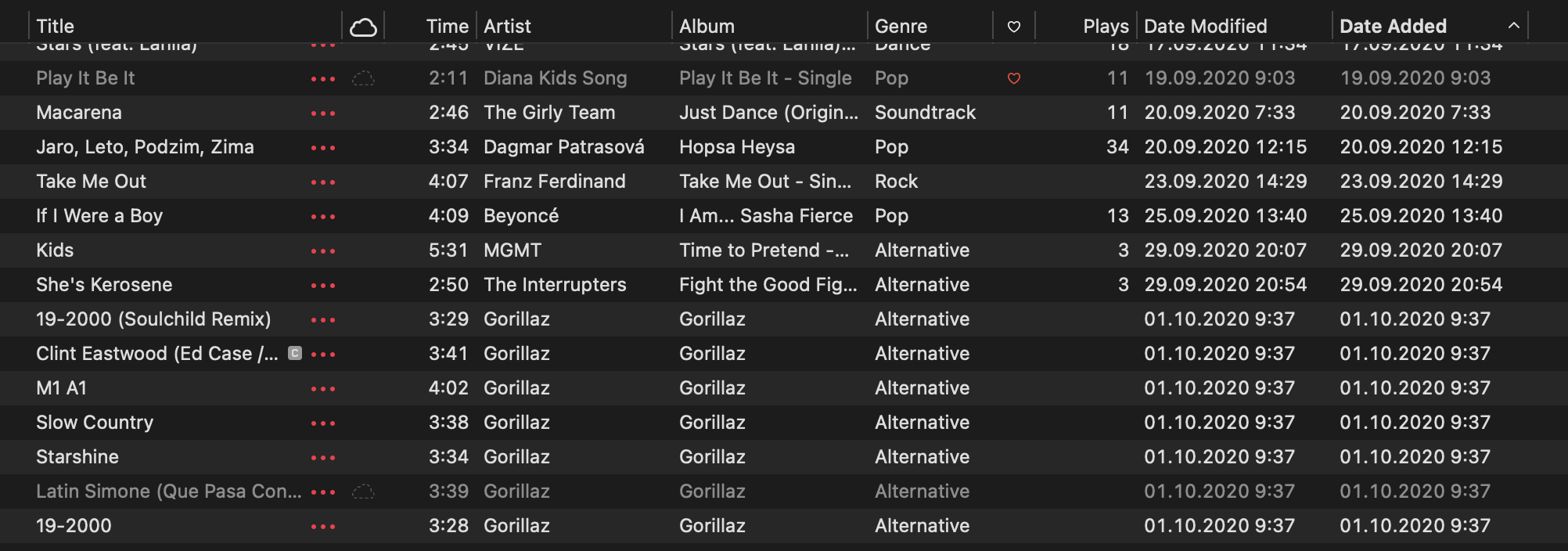Reverse the Date Added sort arrow
This screenshot has height=551, width=1568.
point(1513,26)
